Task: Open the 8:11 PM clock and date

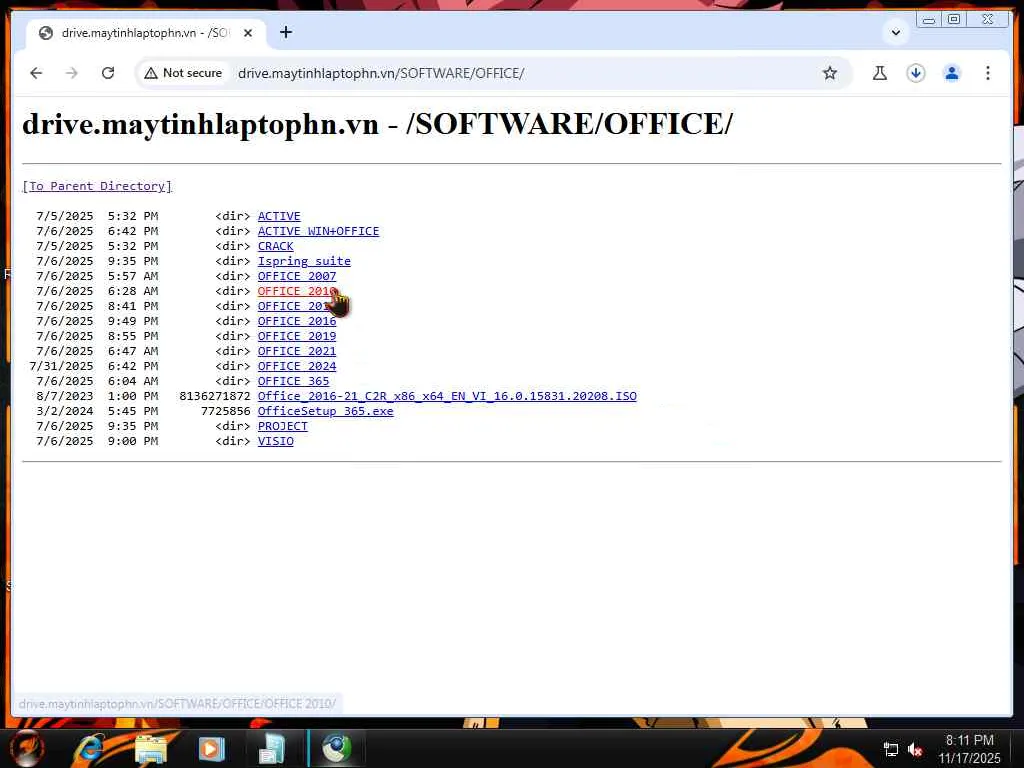Action: [x=970, y=749]
